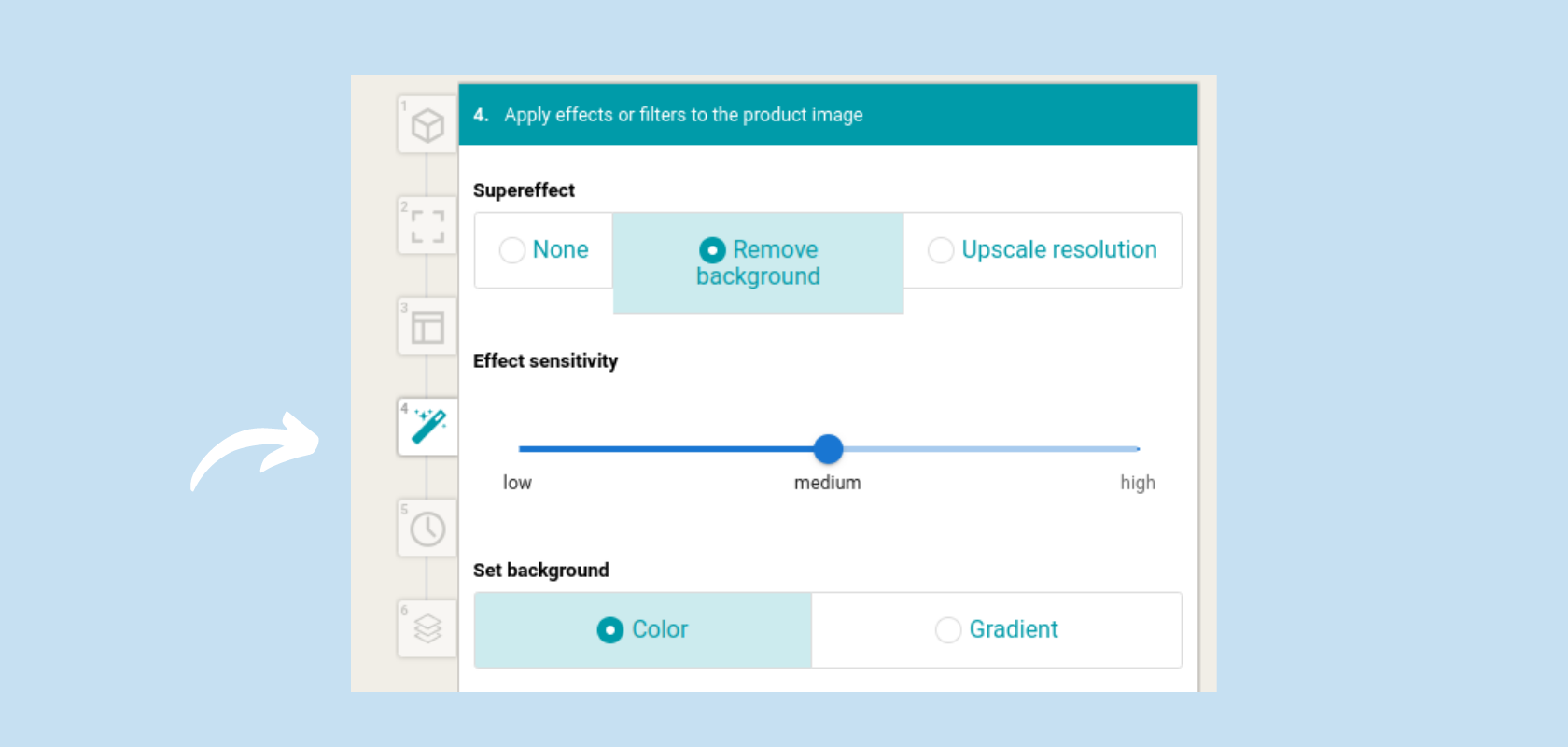Click the effect sensitivity slider handle

pyautogui.click(x=828, y=449)
